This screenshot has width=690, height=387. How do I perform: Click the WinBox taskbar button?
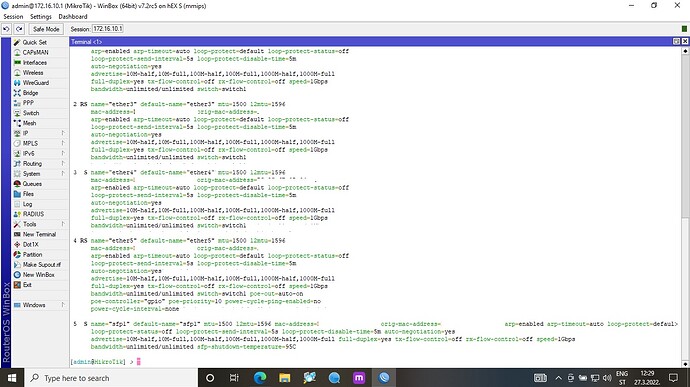pos(384,378)
